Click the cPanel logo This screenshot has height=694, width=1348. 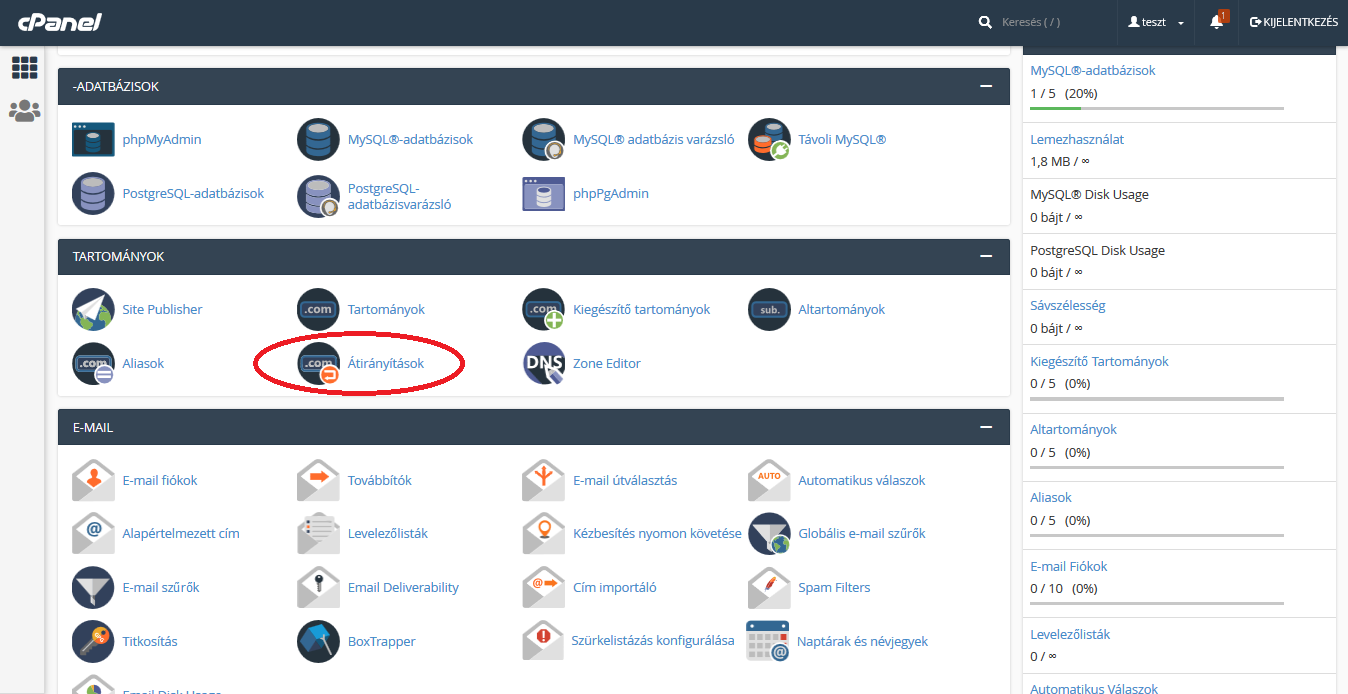58,22
